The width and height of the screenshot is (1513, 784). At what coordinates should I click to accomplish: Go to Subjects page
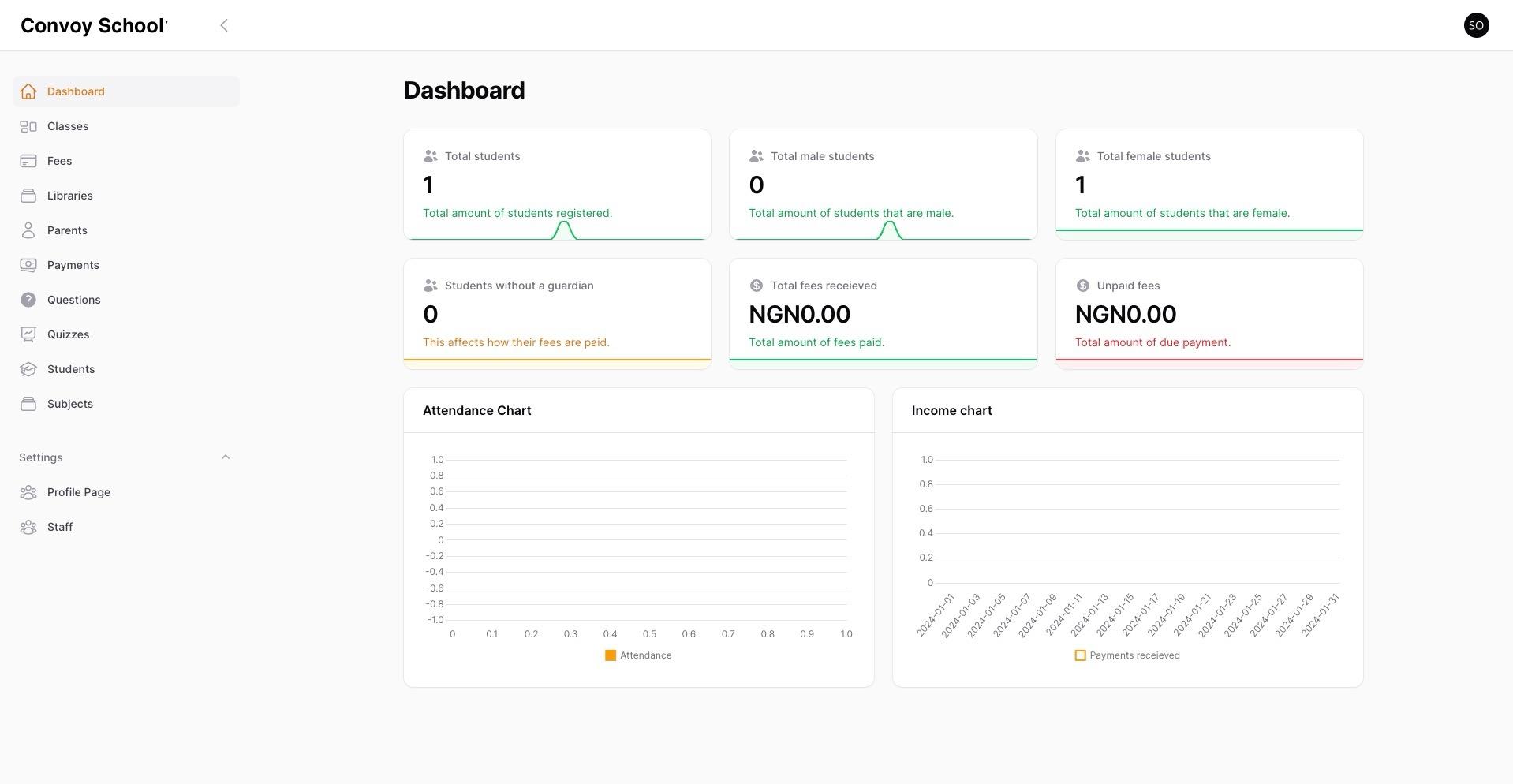[x=126, y=404]
